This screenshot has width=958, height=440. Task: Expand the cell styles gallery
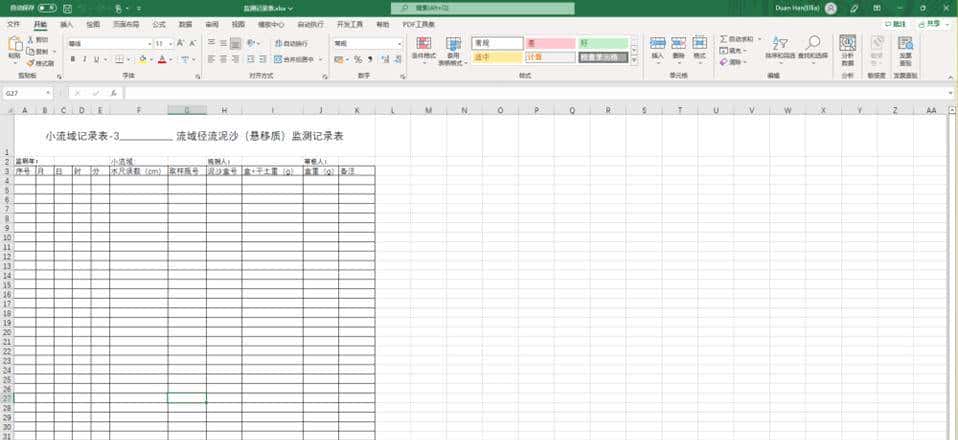pos(634,60)
